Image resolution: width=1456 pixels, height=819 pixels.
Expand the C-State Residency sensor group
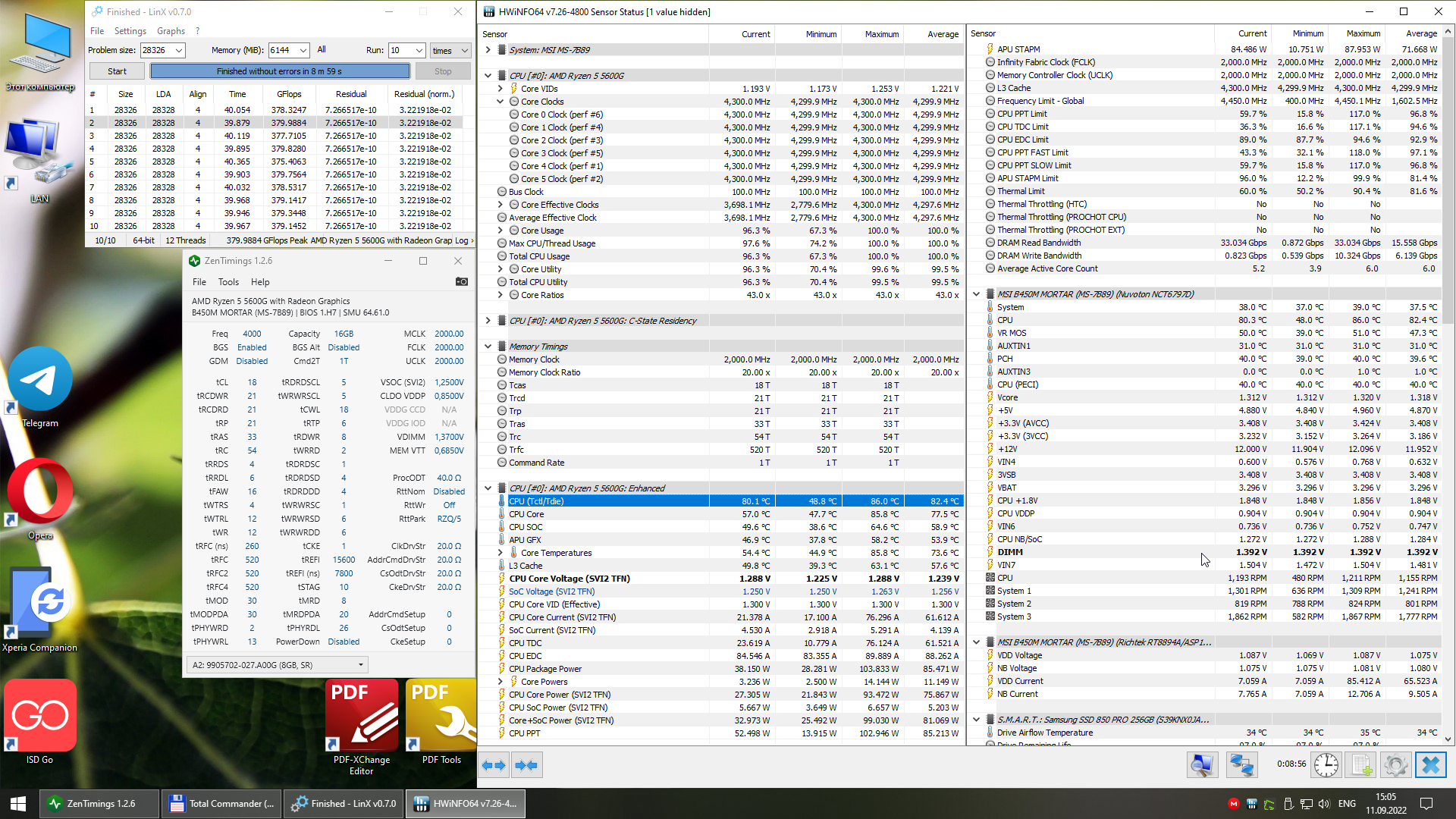pyautogui.click(x=488, y=321)
